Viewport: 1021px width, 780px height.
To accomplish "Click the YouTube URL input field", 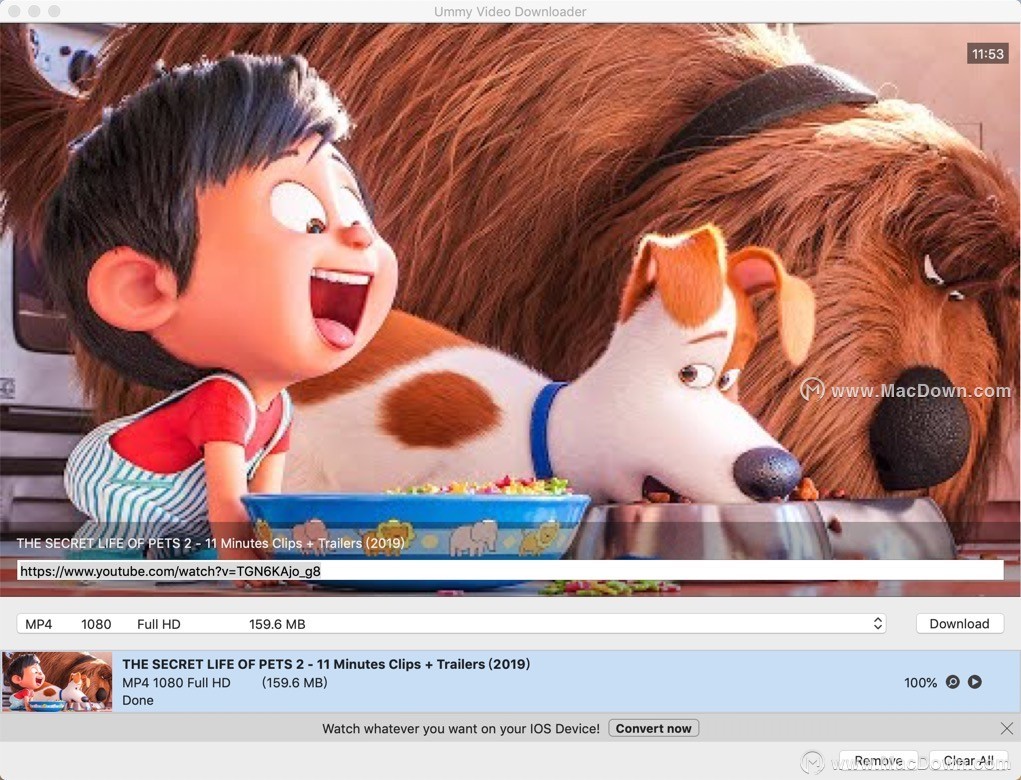I will 510,571.
